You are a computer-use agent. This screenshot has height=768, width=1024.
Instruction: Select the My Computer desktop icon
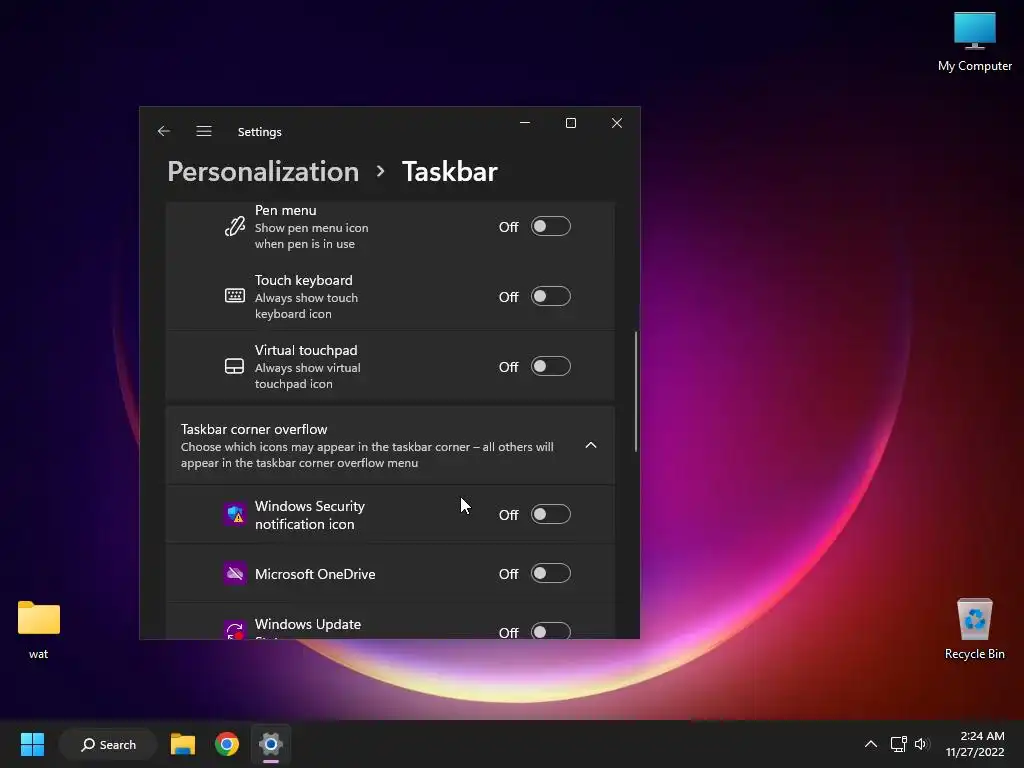(974, 42)
